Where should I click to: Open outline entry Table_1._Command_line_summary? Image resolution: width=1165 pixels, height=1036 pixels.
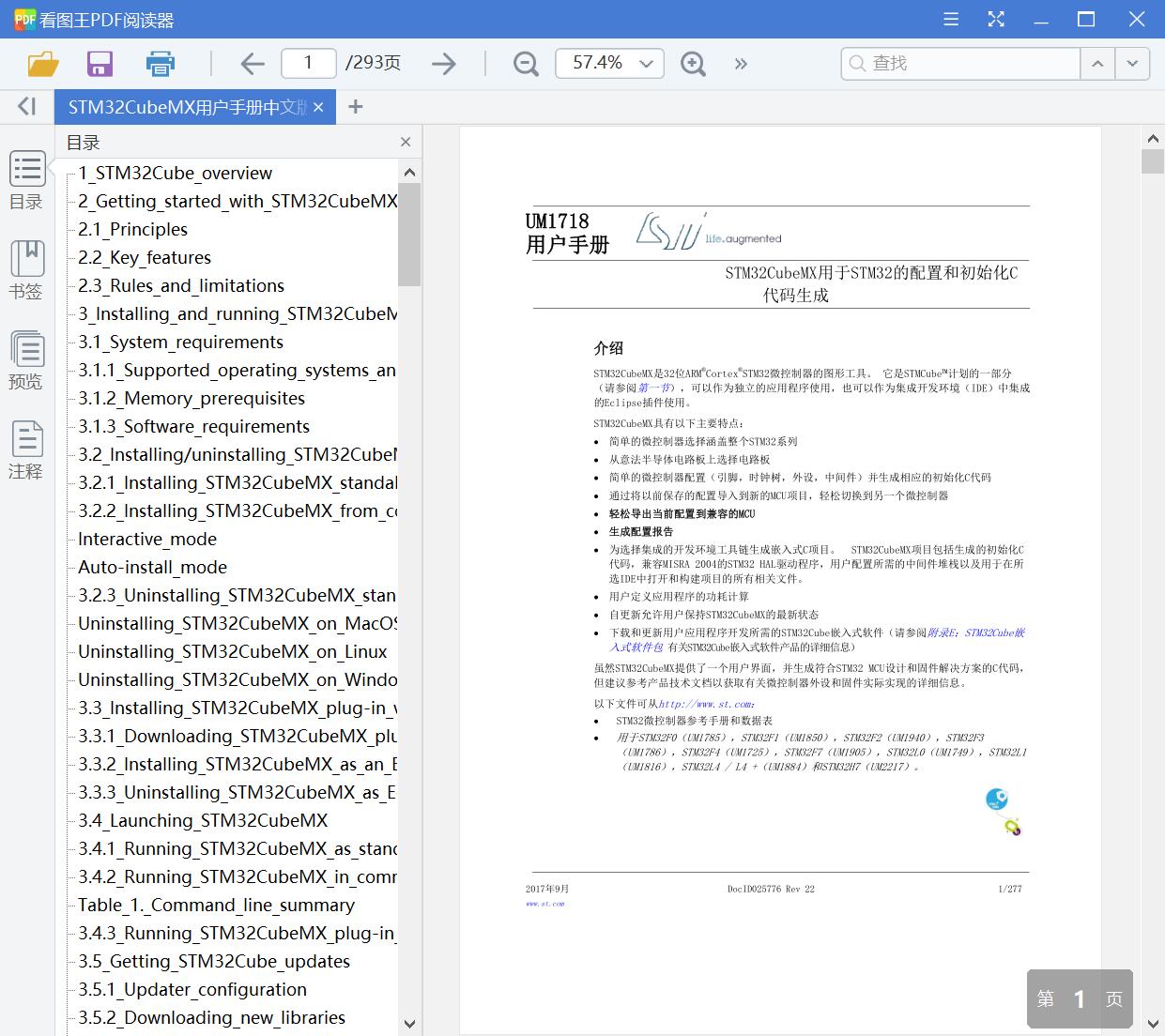click(216, 905)
